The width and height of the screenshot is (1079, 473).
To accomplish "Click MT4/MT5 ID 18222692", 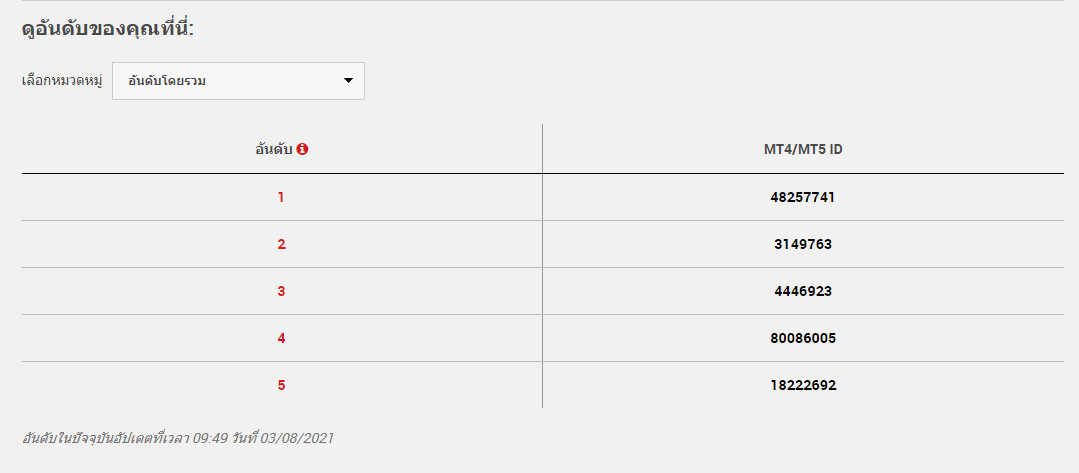I will point(803,385).
